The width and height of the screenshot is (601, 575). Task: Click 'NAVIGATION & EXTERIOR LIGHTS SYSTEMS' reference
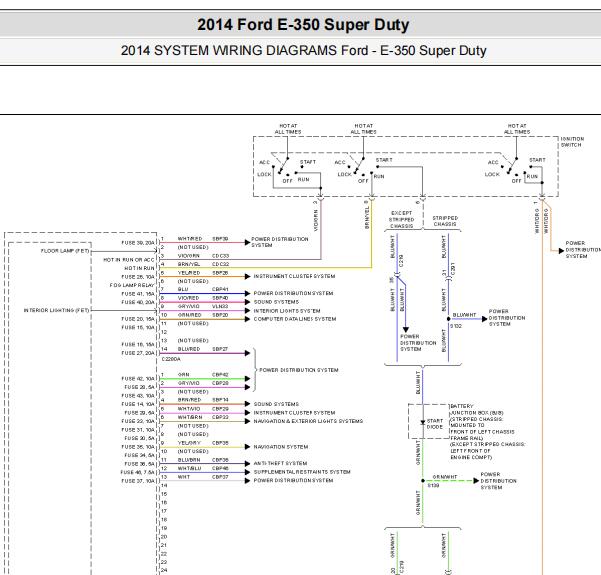pos(308,421)
